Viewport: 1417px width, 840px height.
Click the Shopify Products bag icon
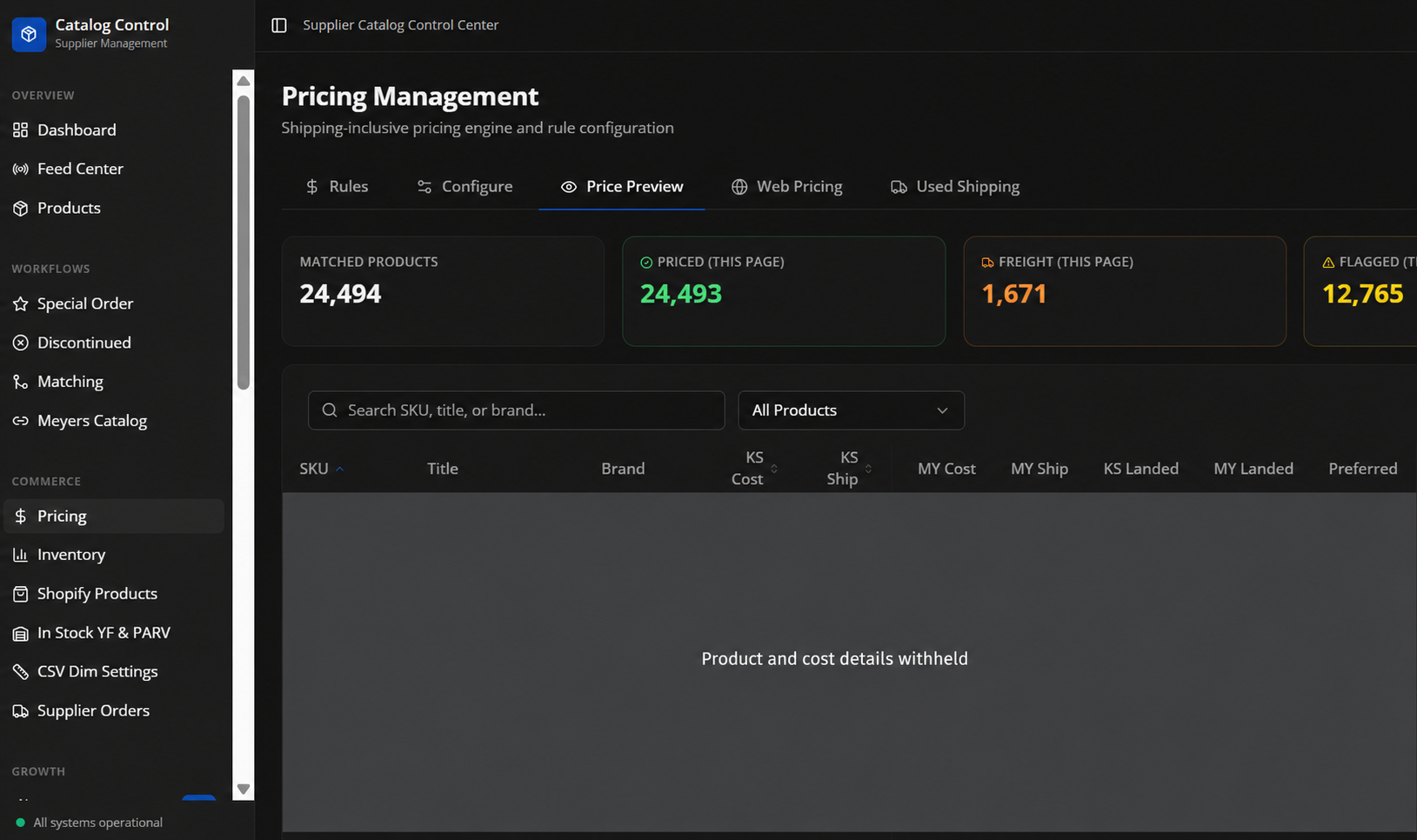pos(20,594)
